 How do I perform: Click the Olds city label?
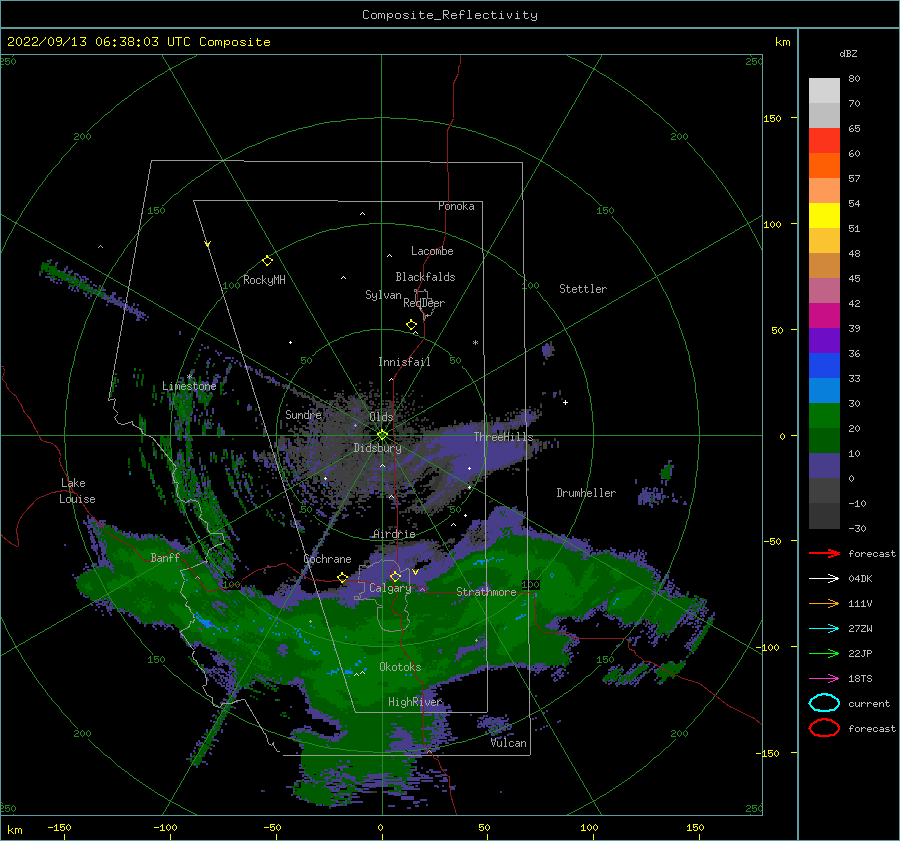point(381,416)
